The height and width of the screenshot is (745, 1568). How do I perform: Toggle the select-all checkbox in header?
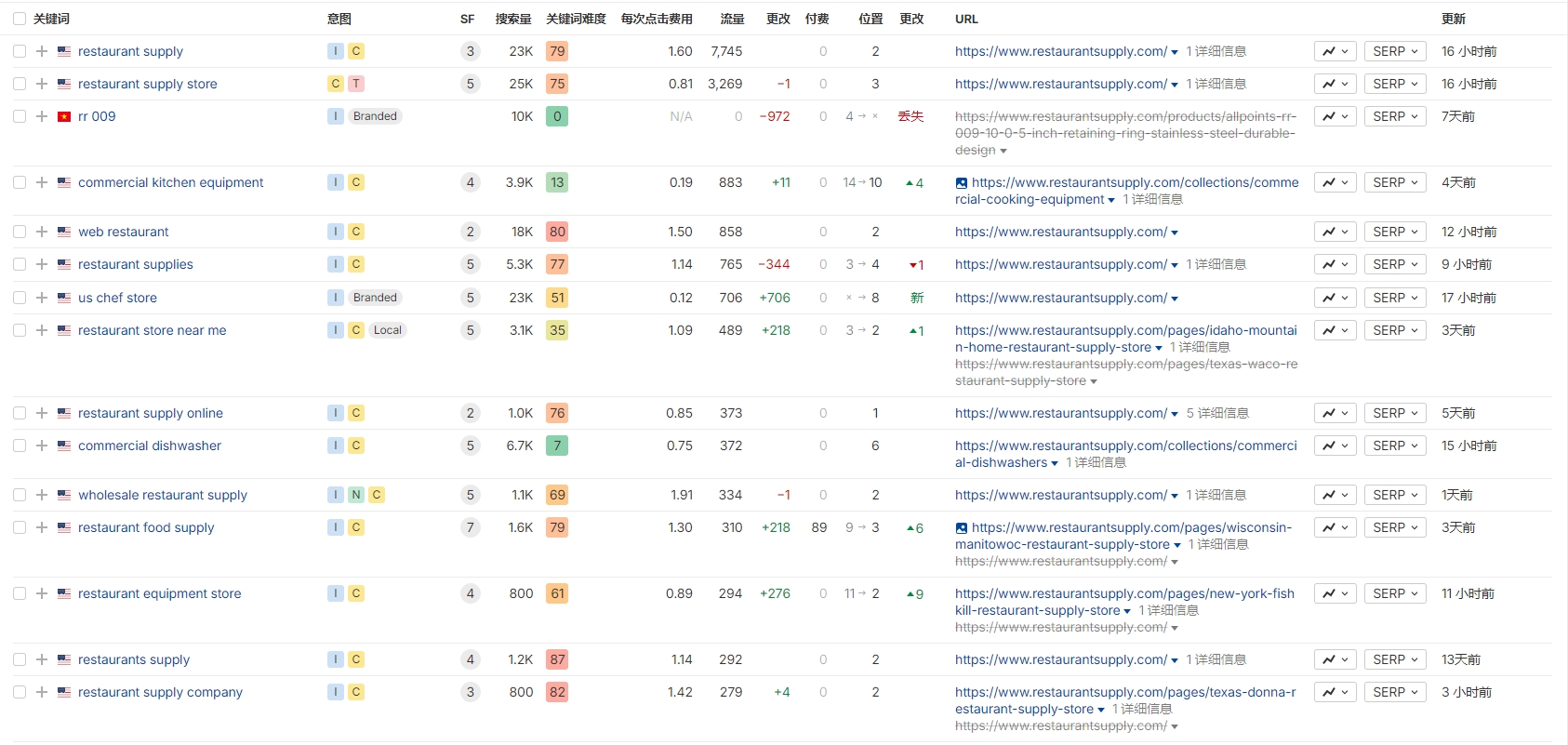pos(20,19)
